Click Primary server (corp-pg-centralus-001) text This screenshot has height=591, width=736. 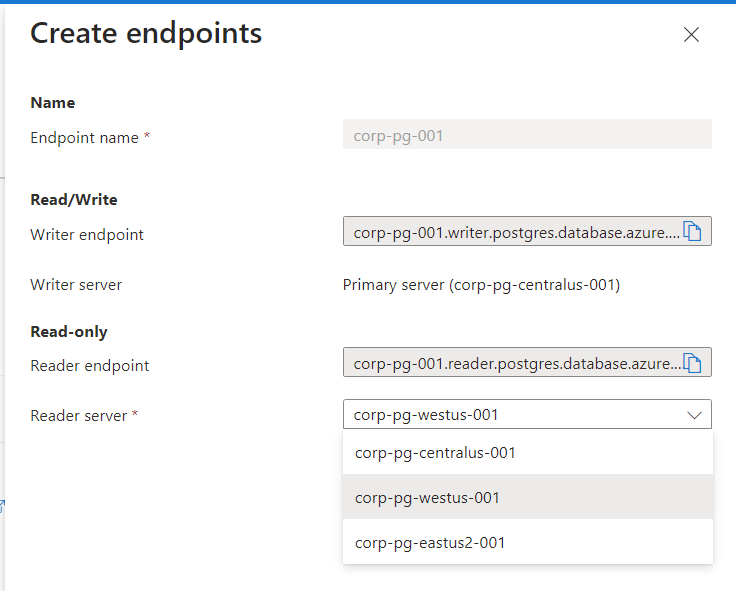(481, 285)
